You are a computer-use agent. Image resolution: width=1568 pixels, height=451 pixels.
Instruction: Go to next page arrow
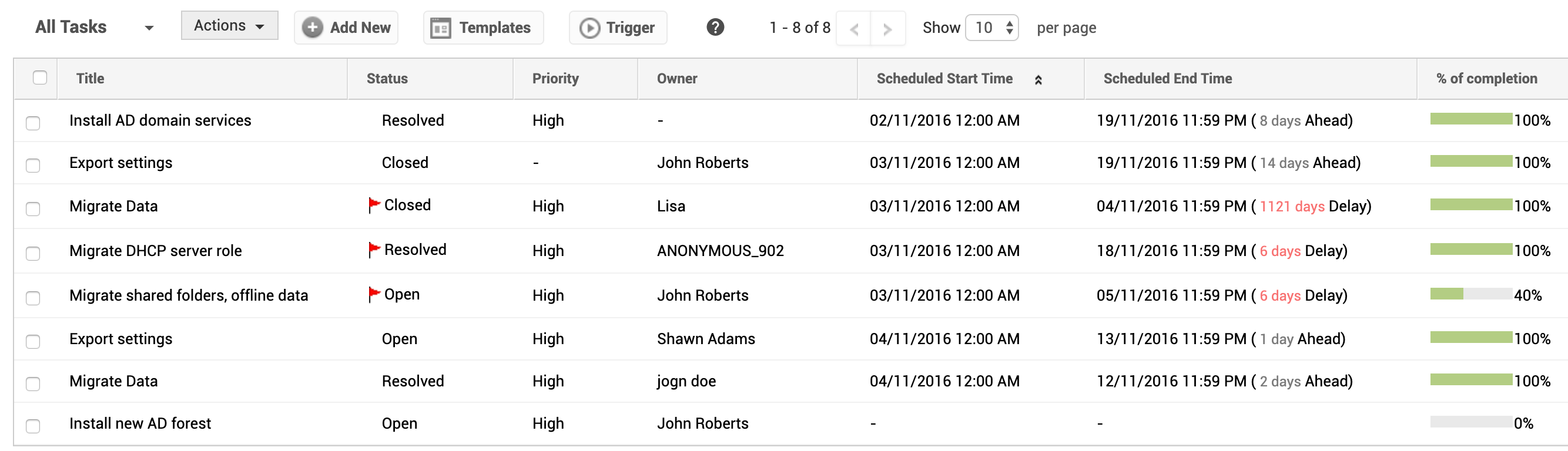887,29
